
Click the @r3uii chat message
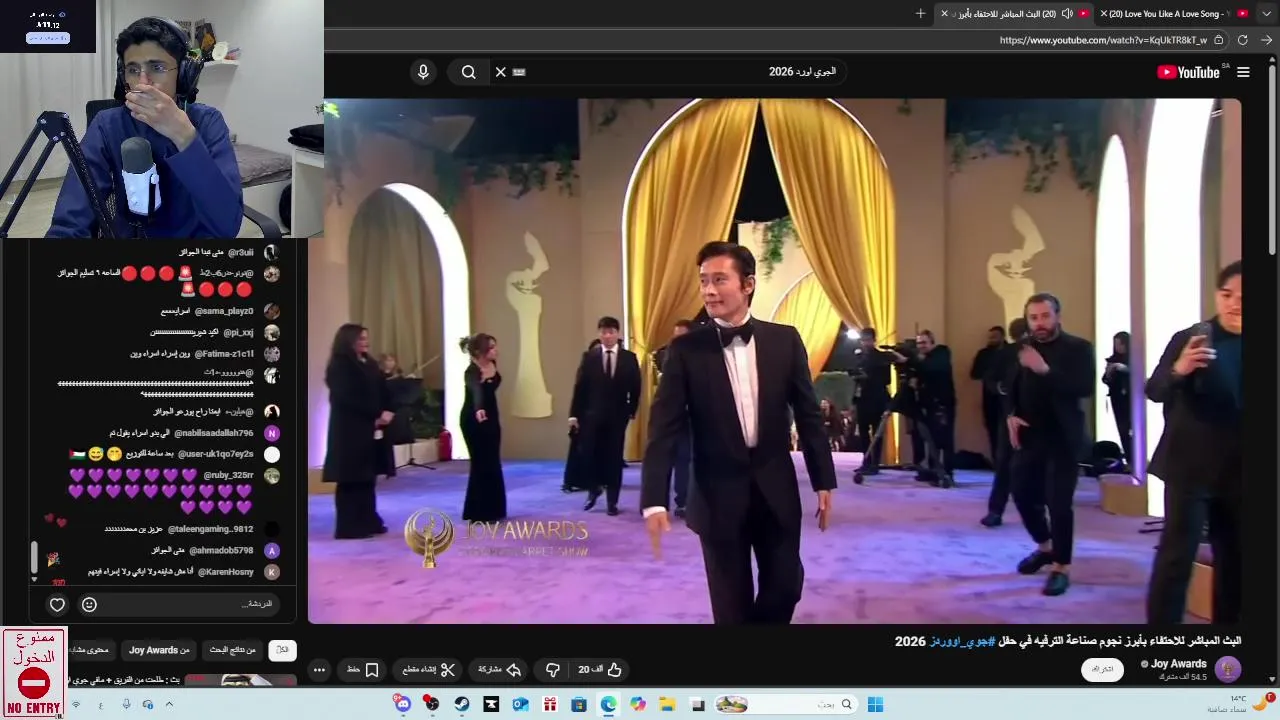point(216,253)
